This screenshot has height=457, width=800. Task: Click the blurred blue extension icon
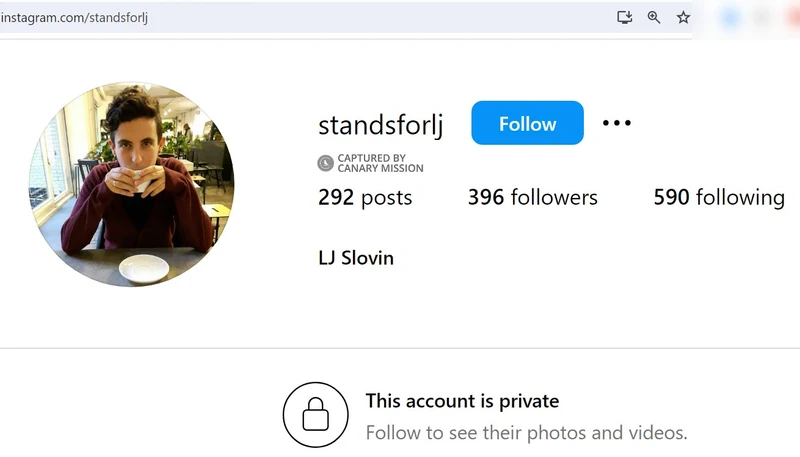tap(731, 17)
